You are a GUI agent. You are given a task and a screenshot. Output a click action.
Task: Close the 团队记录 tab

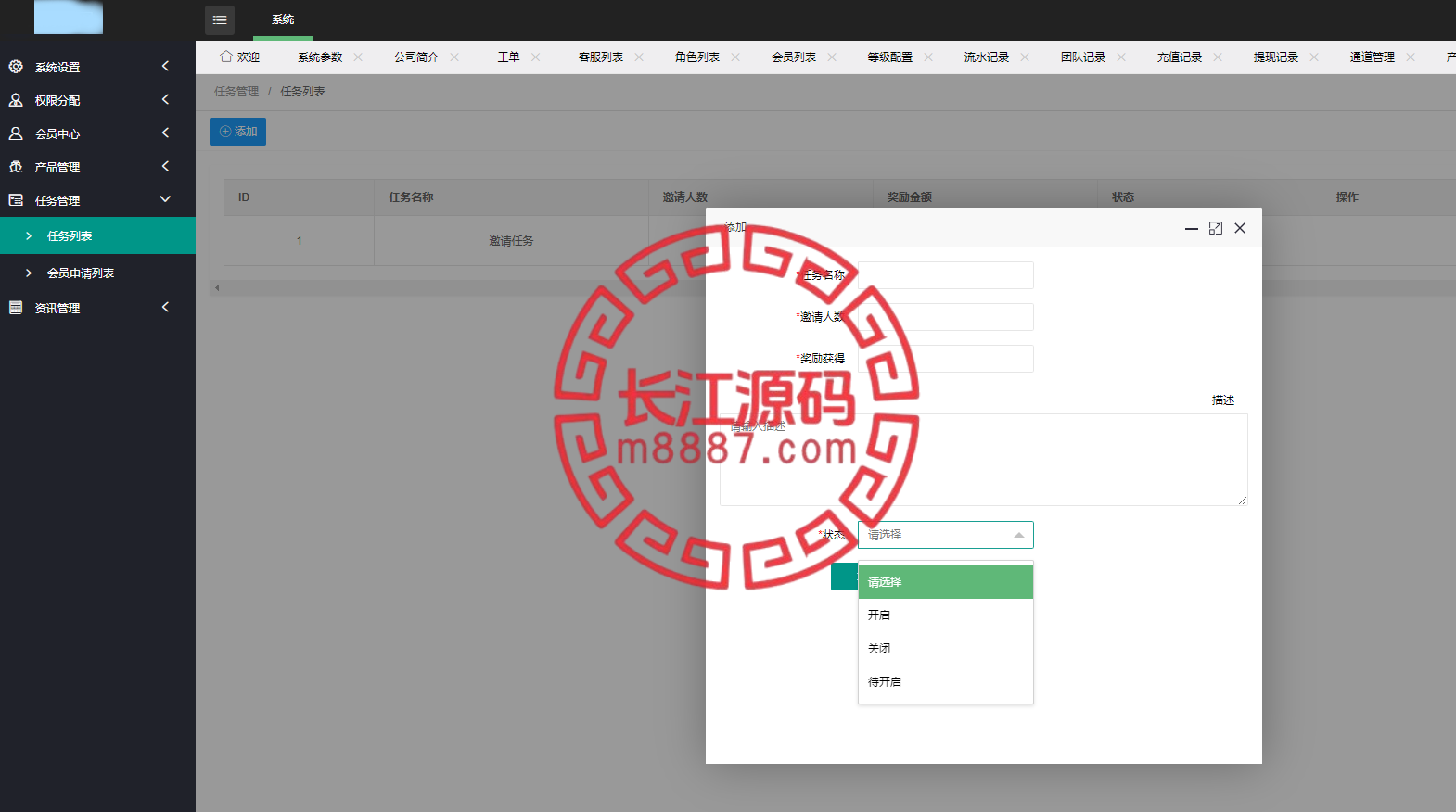(1121, 57)
